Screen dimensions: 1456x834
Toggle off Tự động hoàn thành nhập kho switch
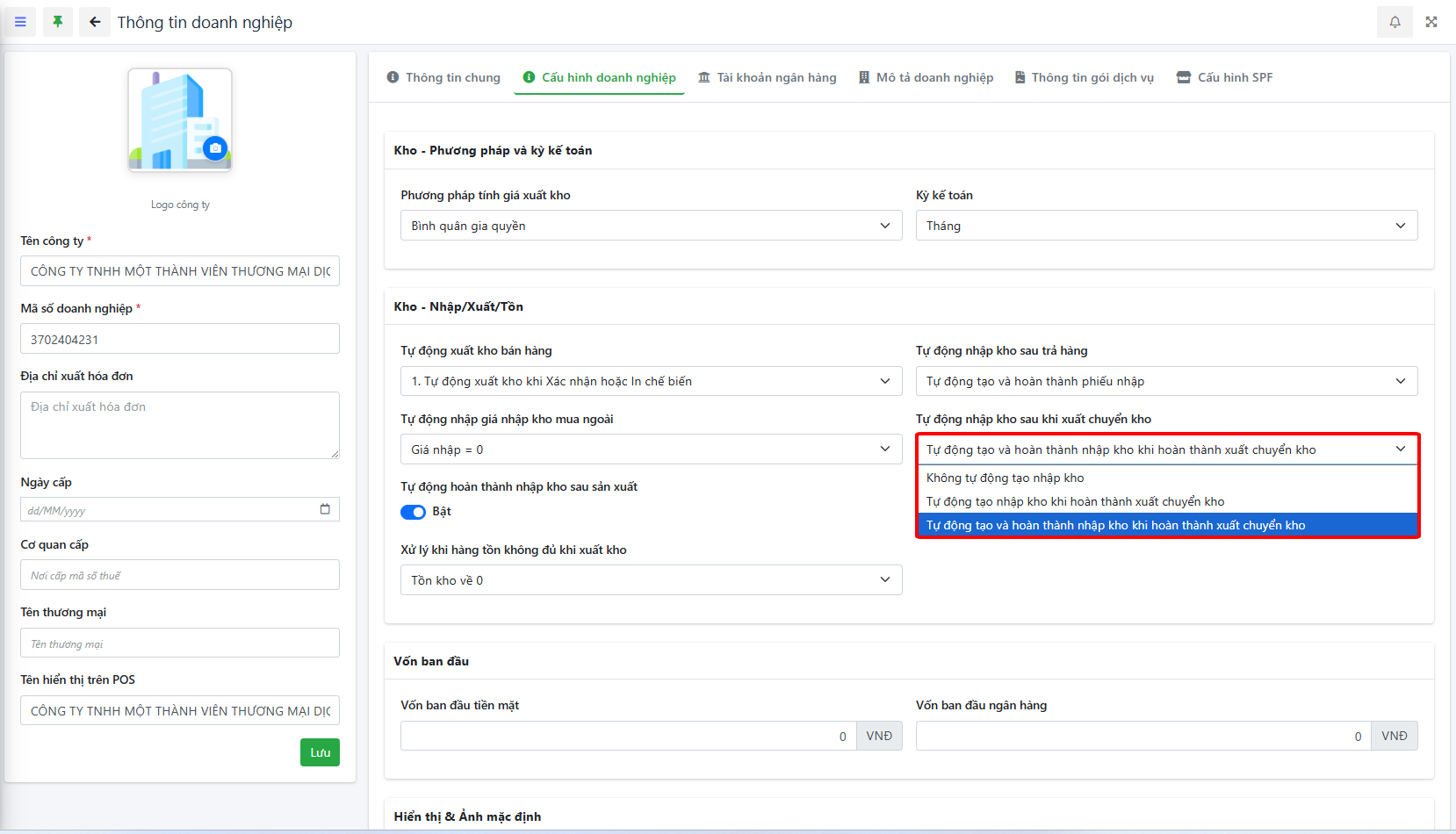pyautogui.click(x=413, y=512)
